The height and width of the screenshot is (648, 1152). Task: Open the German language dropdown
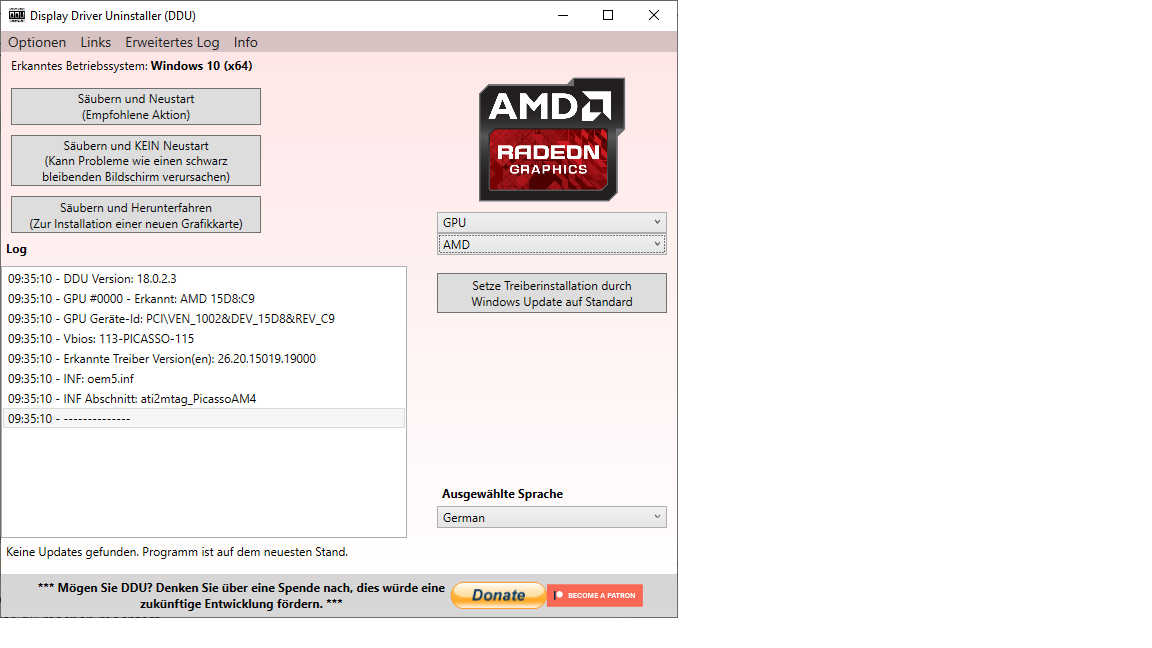[552, 517]
